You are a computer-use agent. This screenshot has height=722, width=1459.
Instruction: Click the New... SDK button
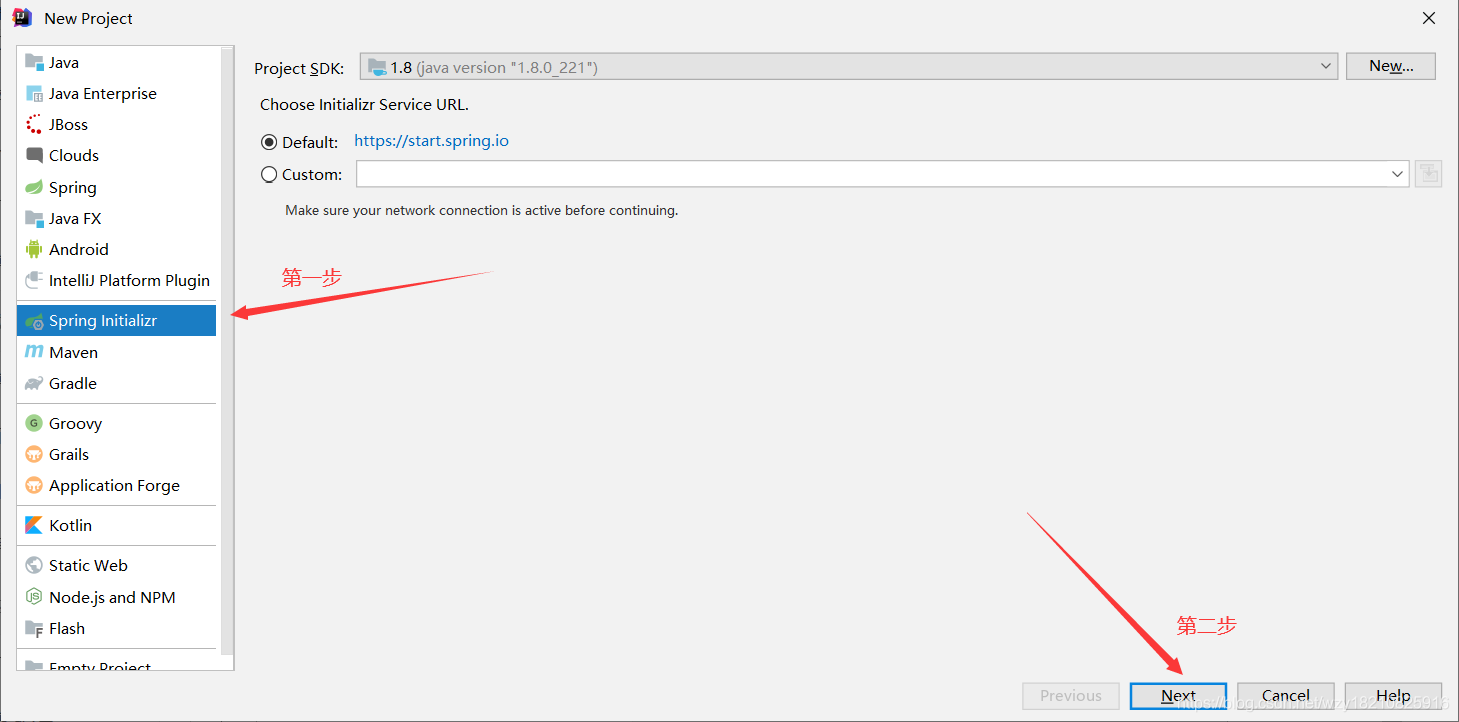point(1391,66)
